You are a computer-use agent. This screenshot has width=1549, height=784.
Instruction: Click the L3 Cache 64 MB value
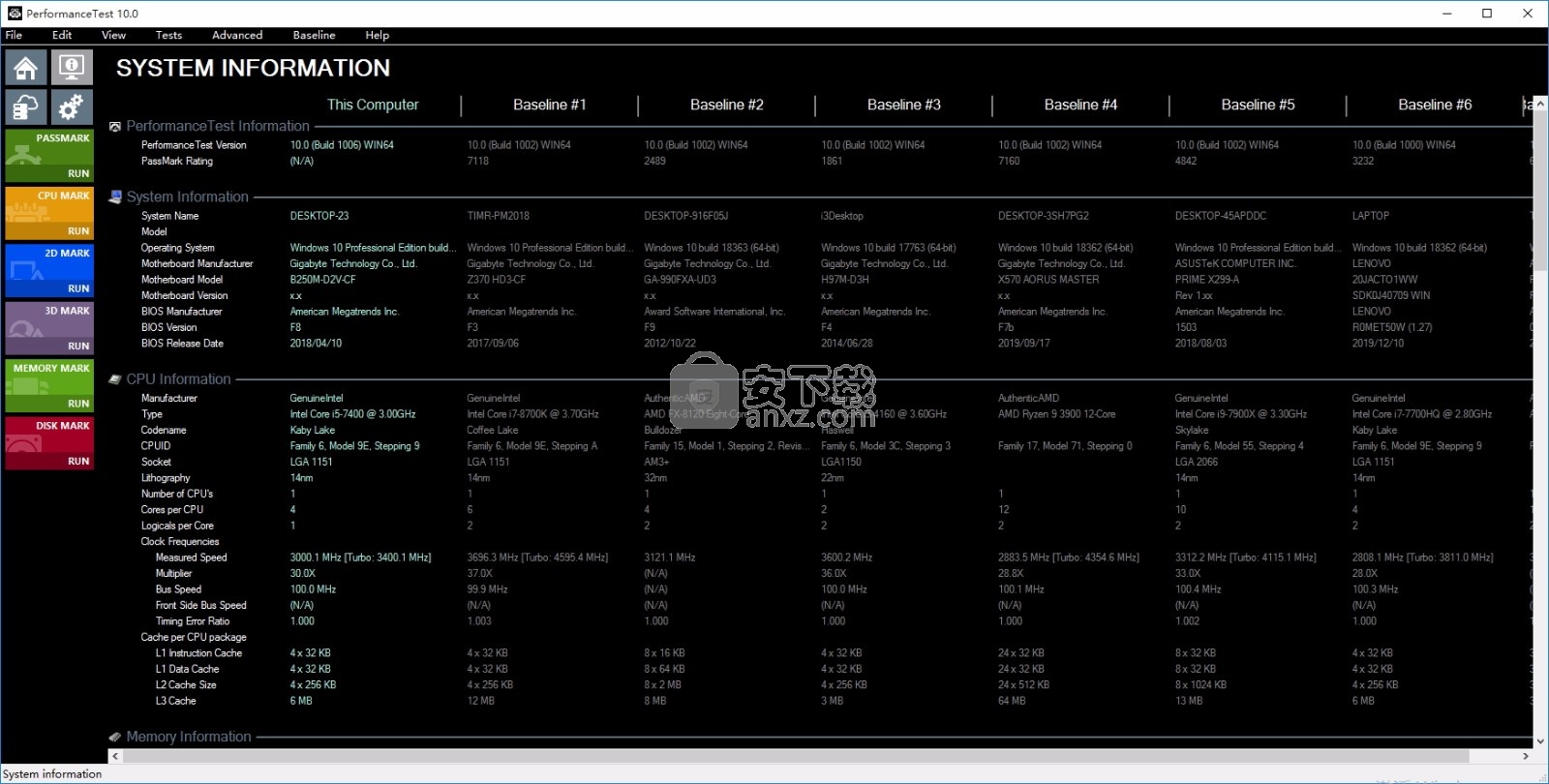pos(1012,701)
